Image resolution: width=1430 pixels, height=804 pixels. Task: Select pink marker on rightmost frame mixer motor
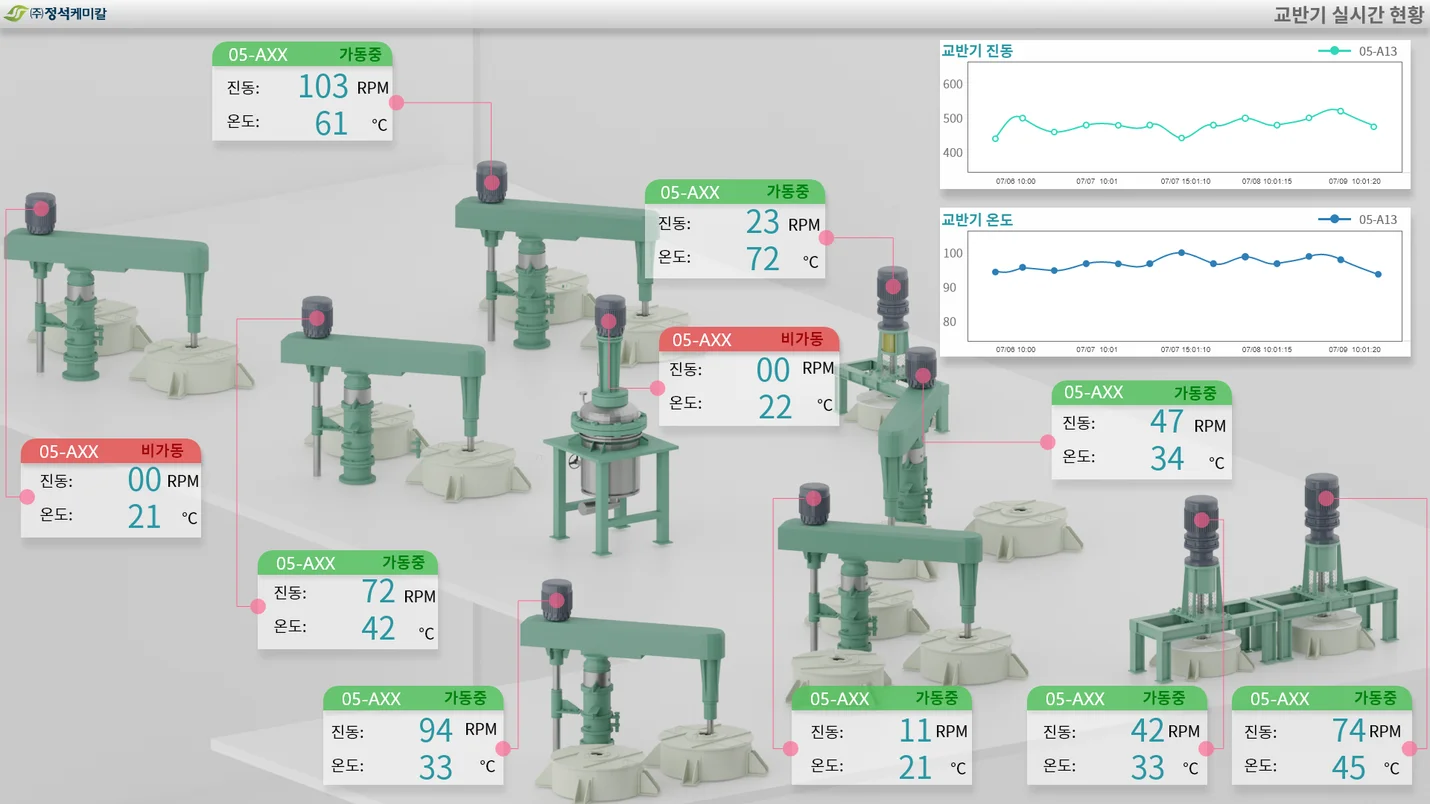pyautogui.click(x=1327, y=497)
